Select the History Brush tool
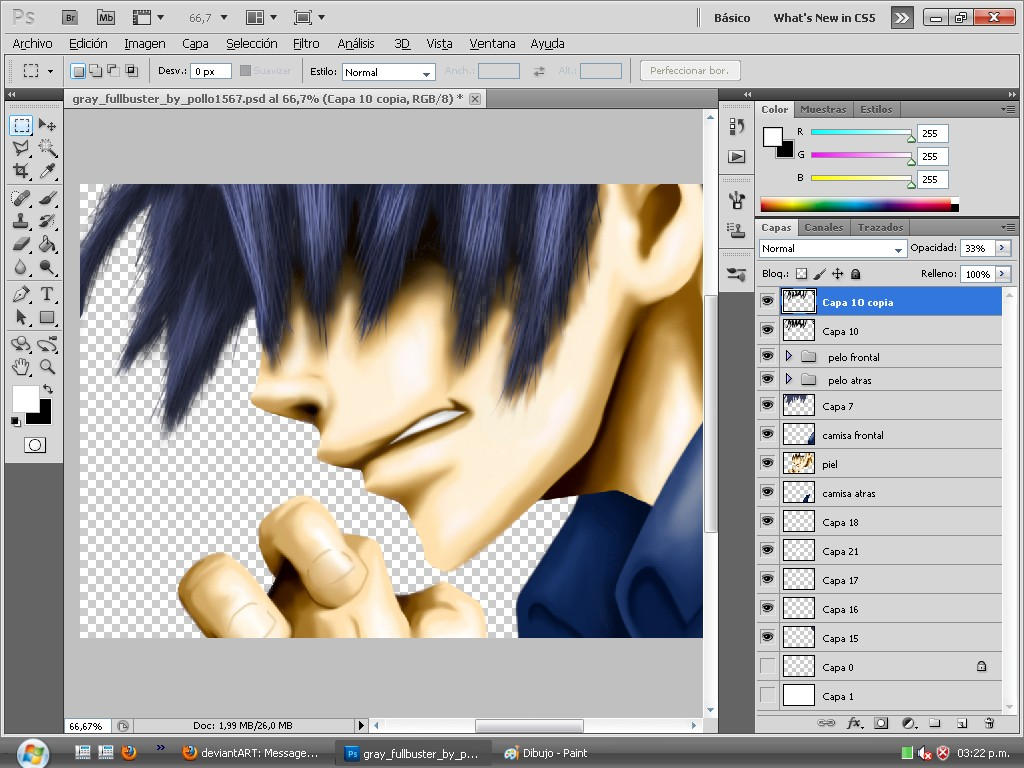Image resolution: width=1024 pixels, height=768 pixels. point(47,221)
